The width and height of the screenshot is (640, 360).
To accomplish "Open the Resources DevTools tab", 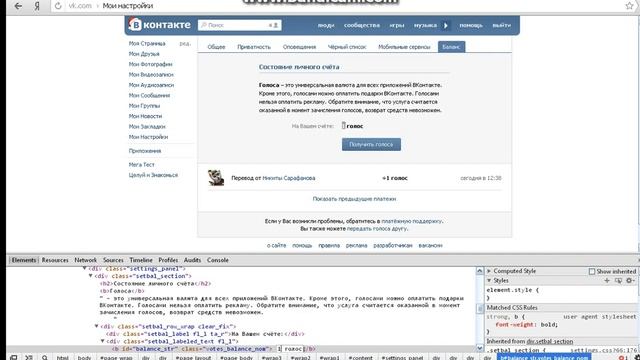I will tap(55, 260).
